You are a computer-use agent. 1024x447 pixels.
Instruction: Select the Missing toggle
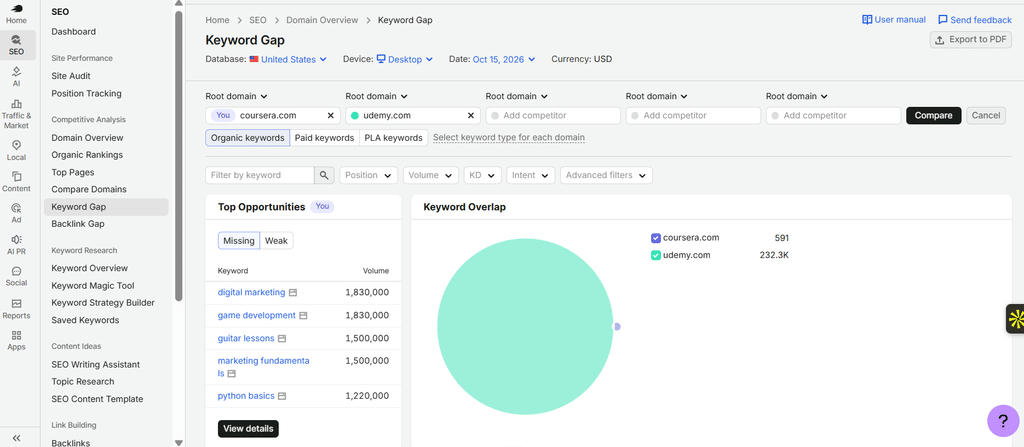[238, 240]
